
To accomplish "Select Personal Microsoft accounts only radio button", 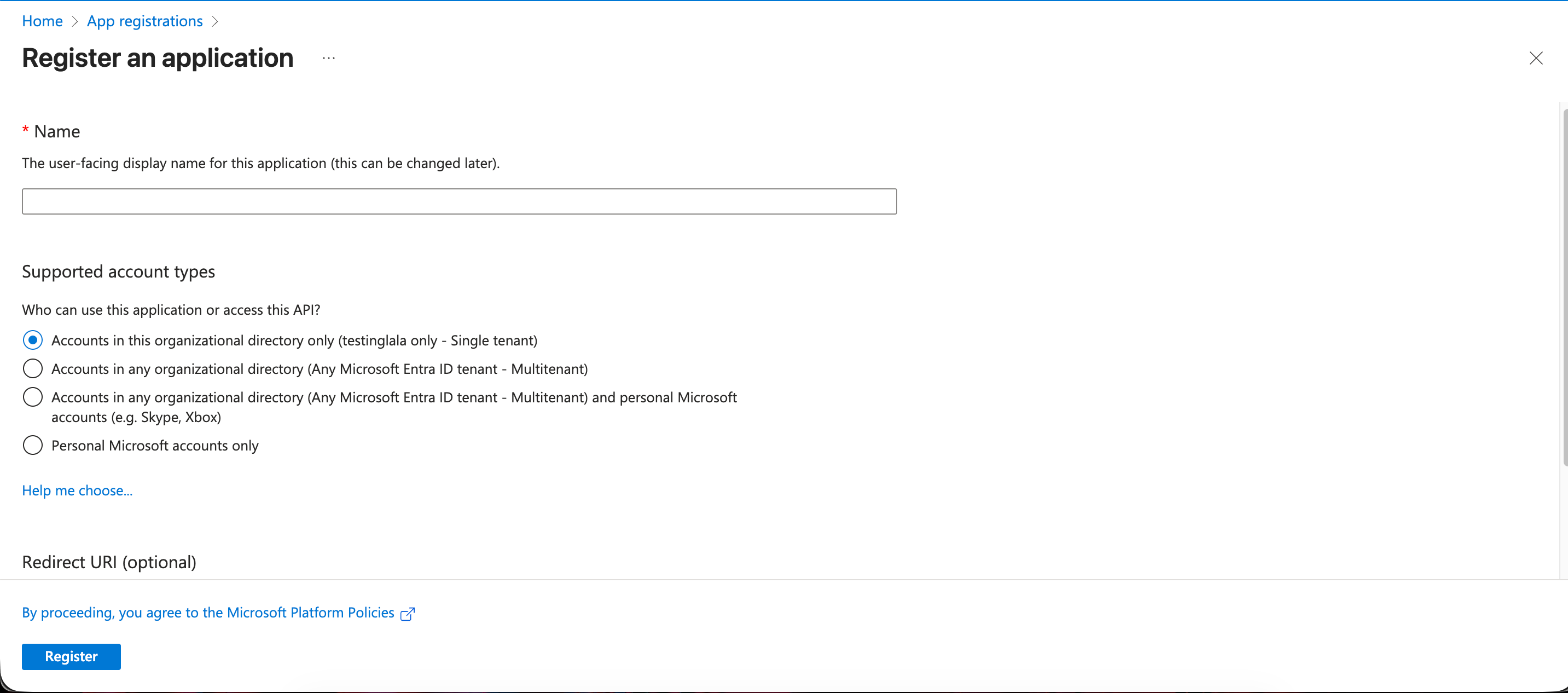I will tap(33, 445).
